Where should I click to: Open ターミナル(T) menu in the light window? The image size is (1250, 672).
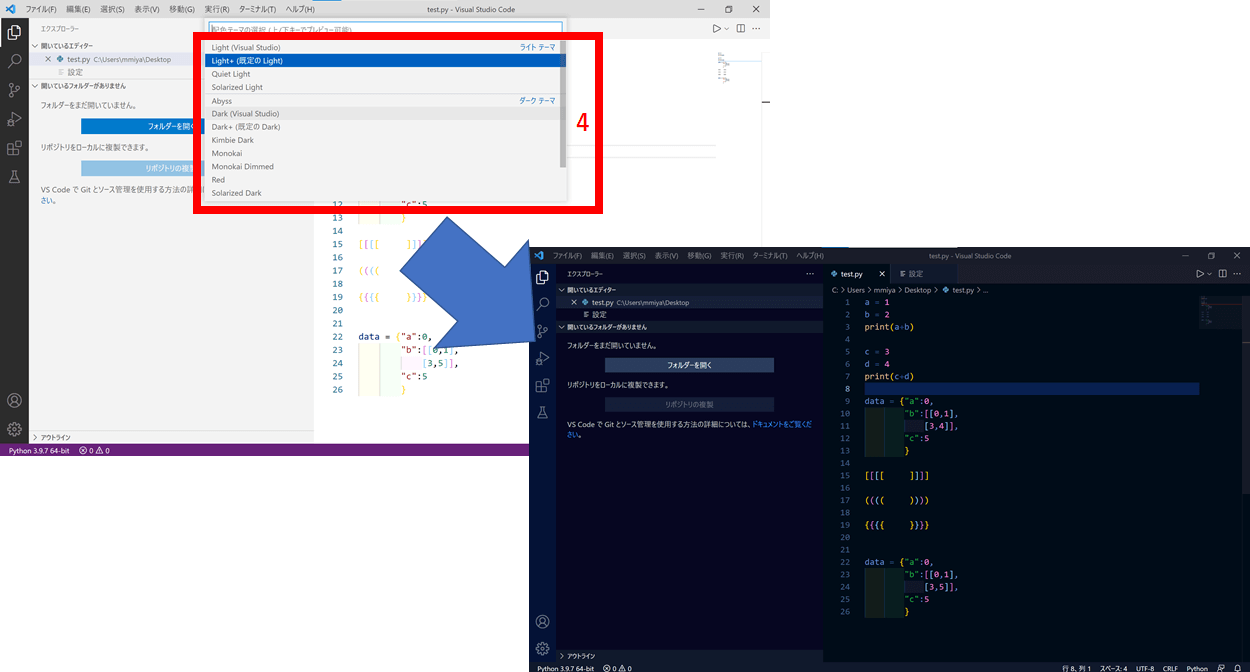coord(257,9)
